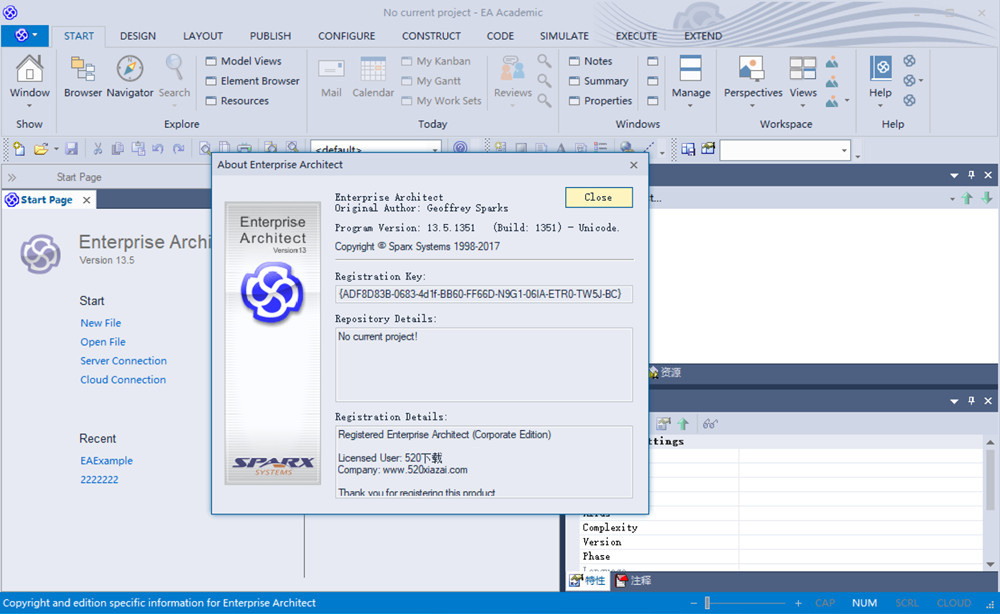Screen dimensions: 1000x614
Task: Open the Navigator compass tool
Action: [129, 77]
